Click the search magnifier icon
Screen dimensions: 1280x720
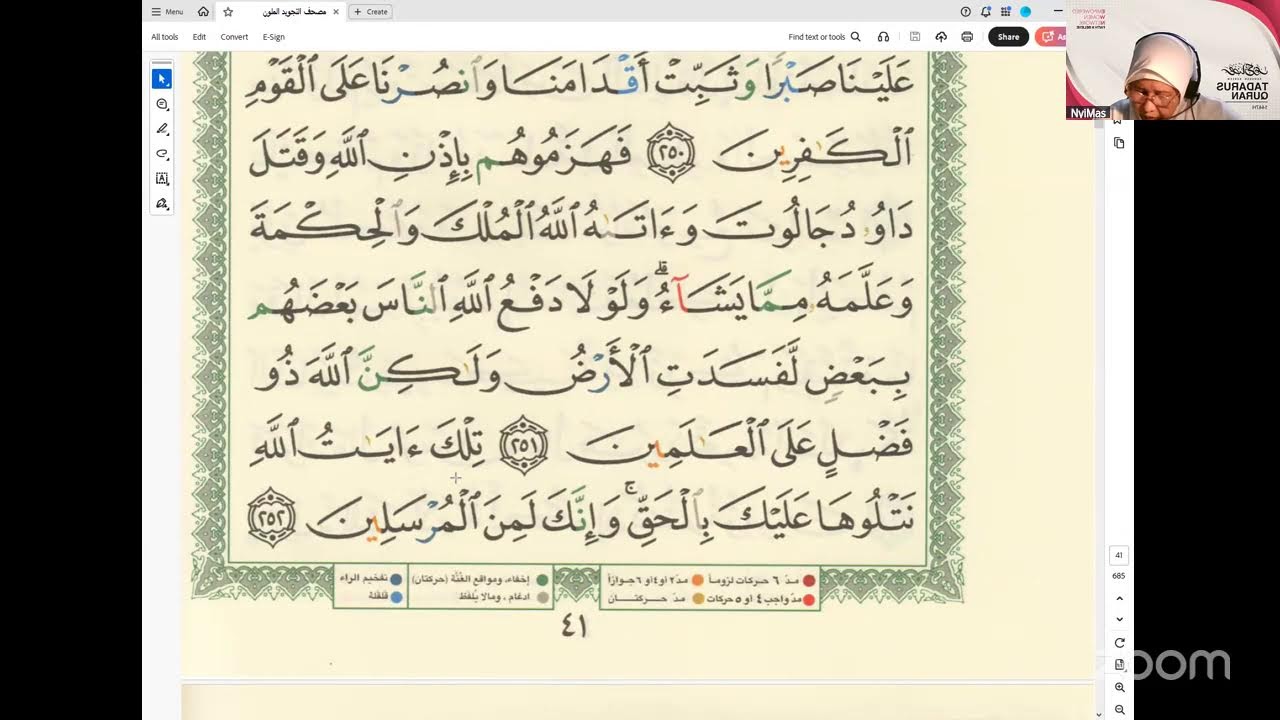tap(855, 37)
